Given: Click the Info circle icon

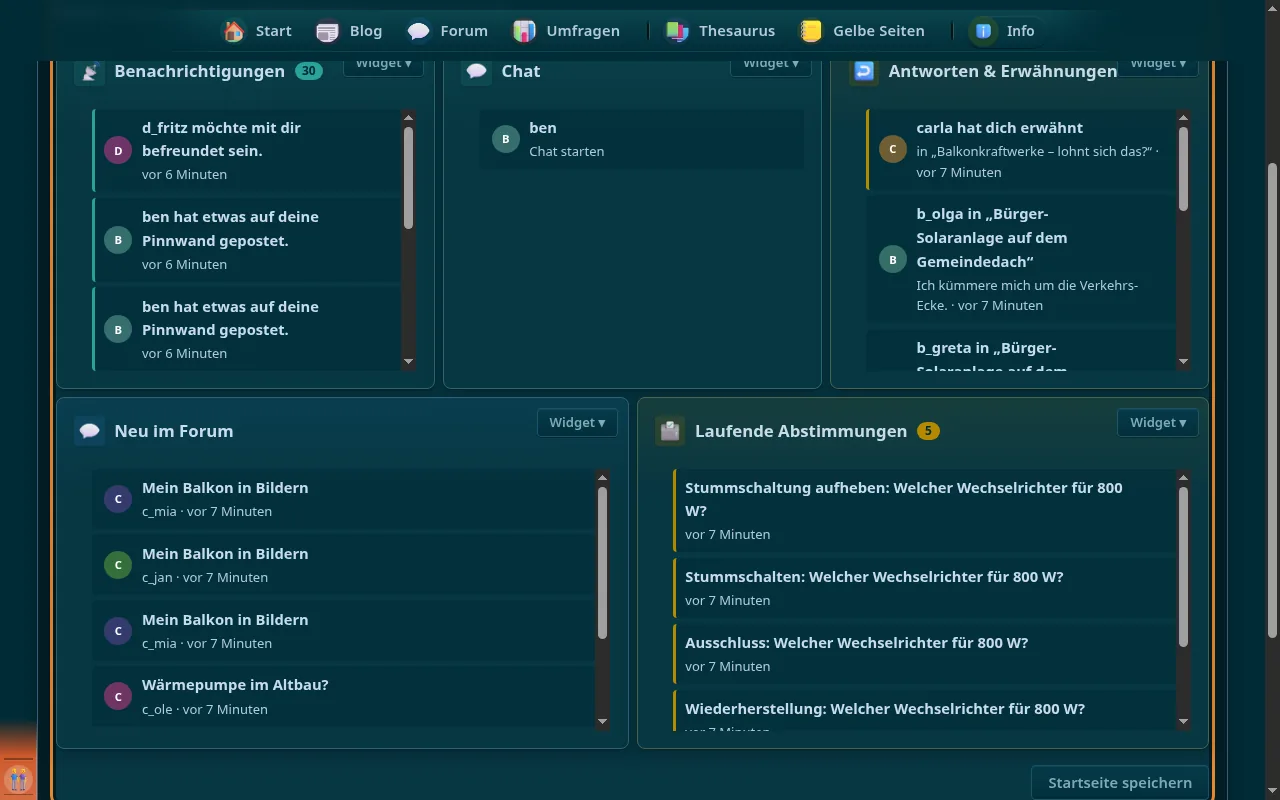Looking at the screenshot, I should [x=984, y=31].
